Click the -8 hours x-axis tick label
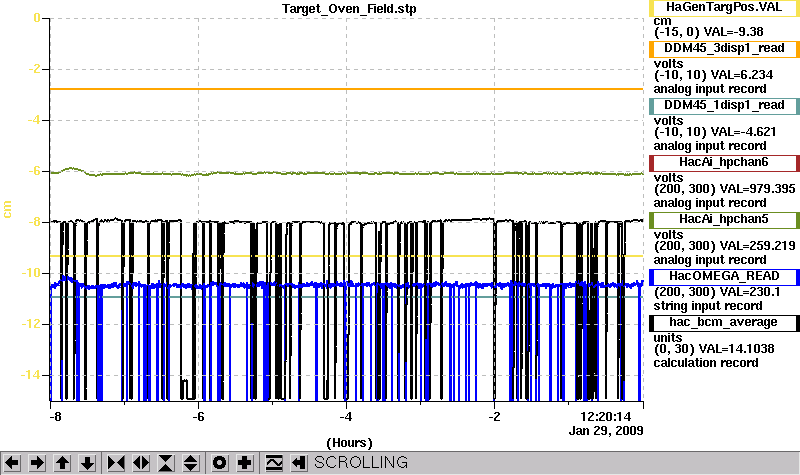The width and height of the screenshot is (800, 475). [55, 417]
